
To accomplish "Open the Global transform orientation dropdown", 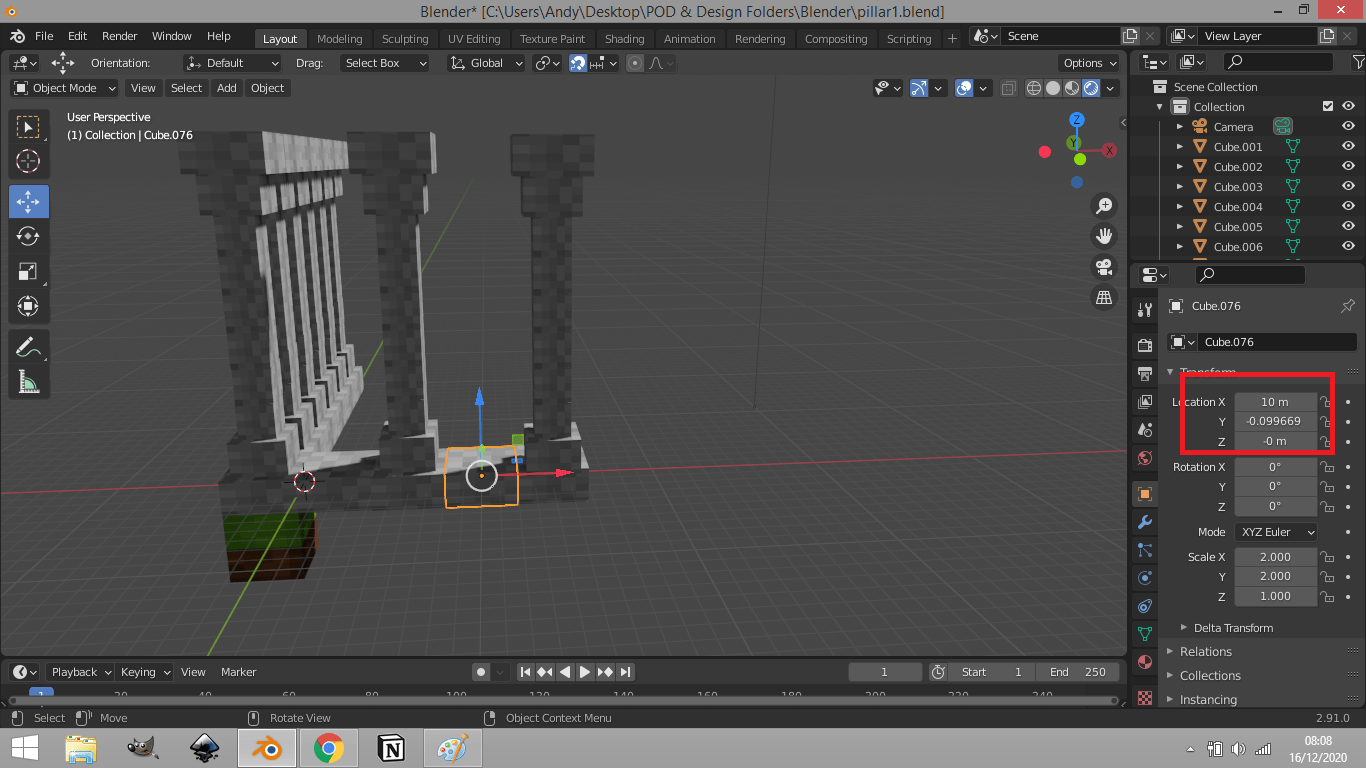I will pos(485,63).
